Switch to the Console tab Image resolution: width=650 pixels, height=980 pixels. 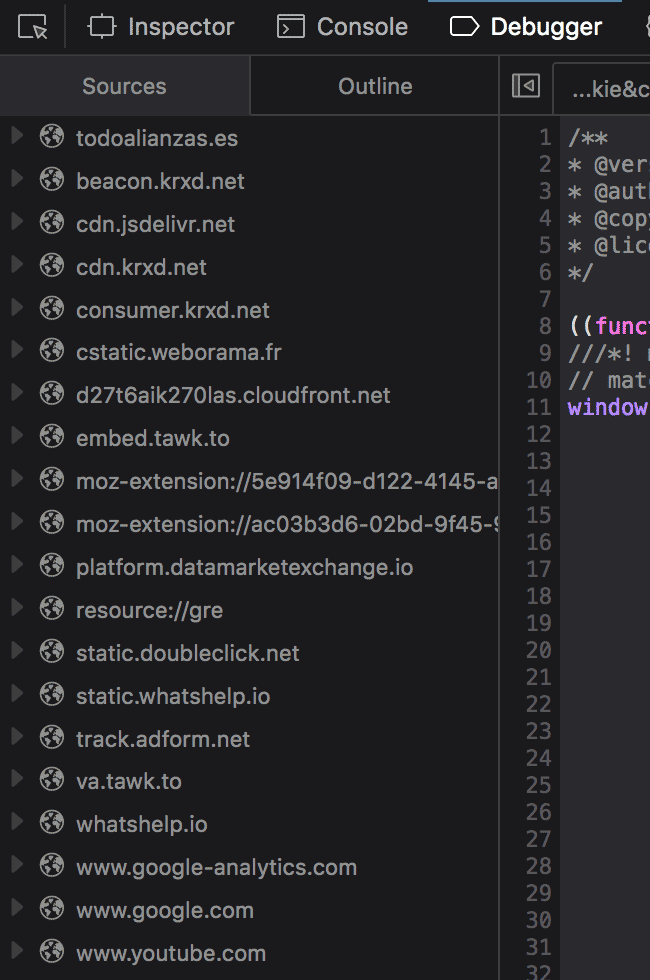pyautogui.click(x=342, y=27)
